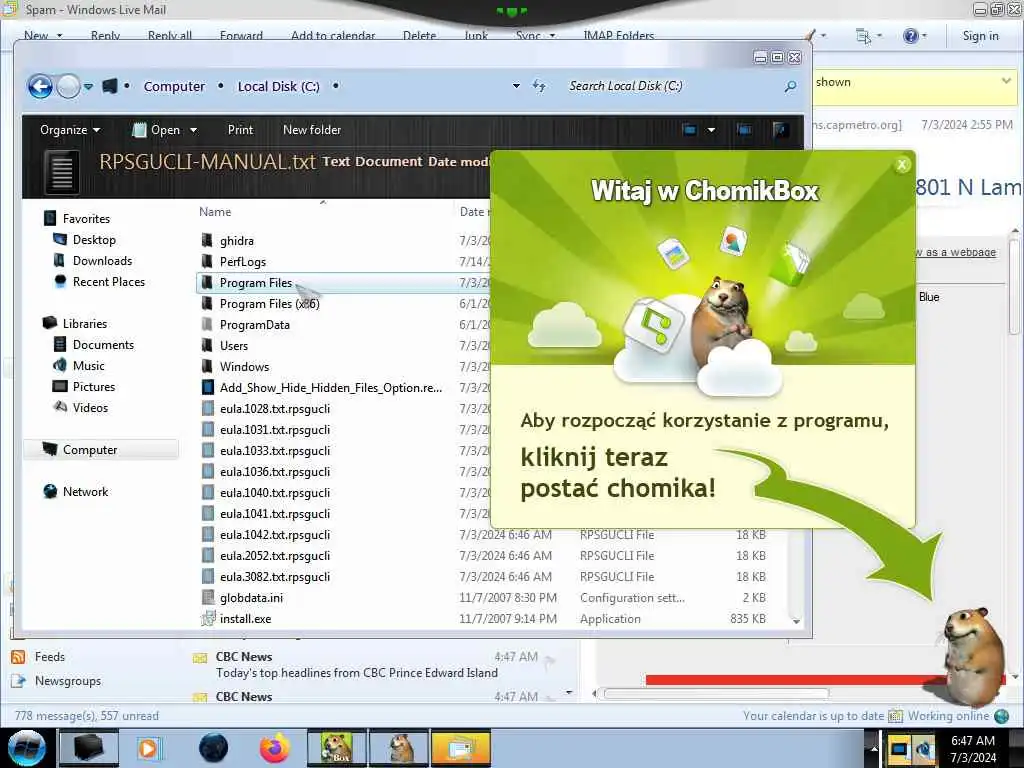Click Forward in Windows Live Mail toolbar

pyautogui.click(x=241, y=36)
